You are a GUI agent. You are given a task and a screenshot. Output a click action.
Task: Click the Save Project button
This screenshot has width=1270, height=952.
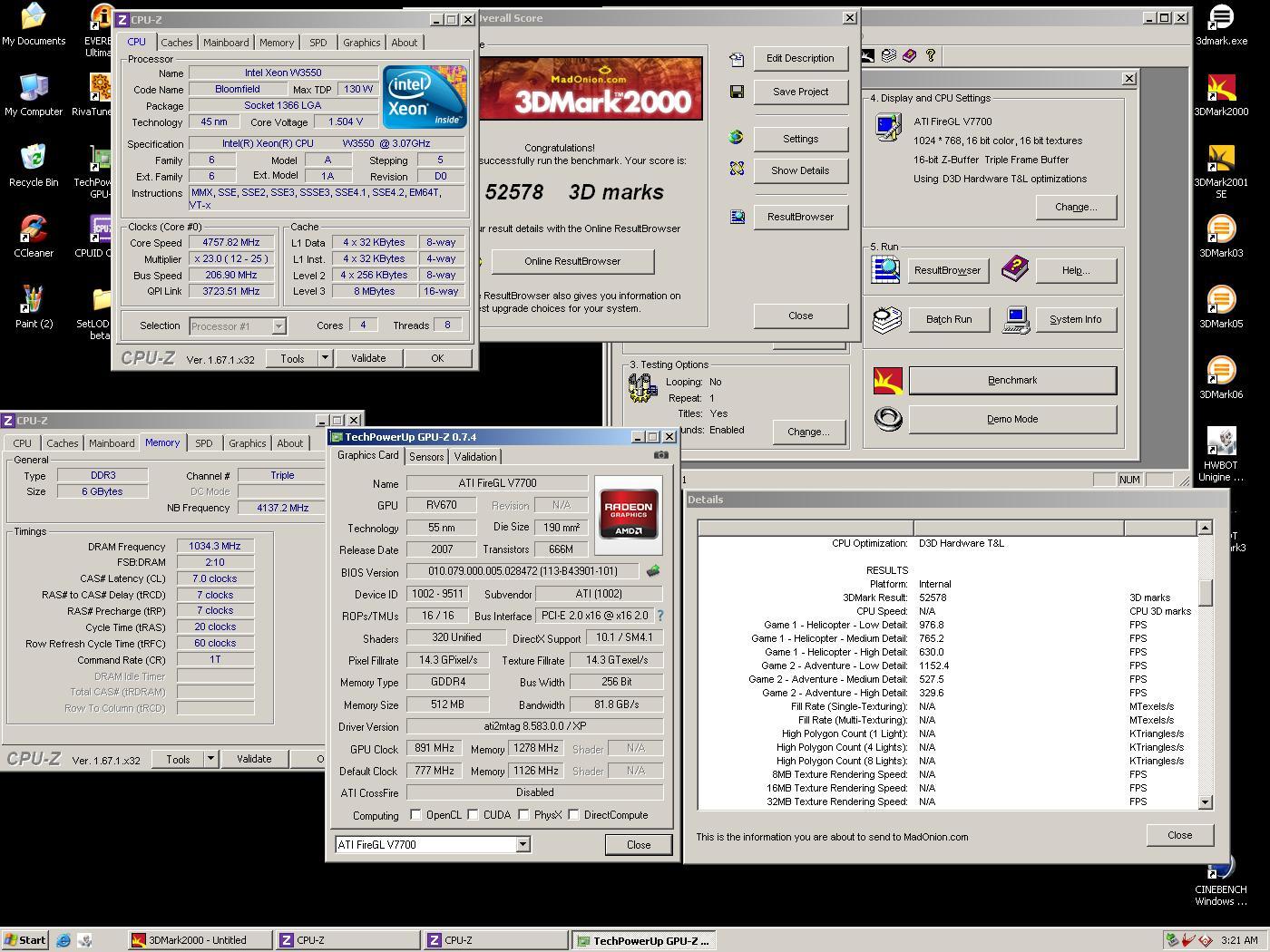pyautogui.click(x=800, y=92)
